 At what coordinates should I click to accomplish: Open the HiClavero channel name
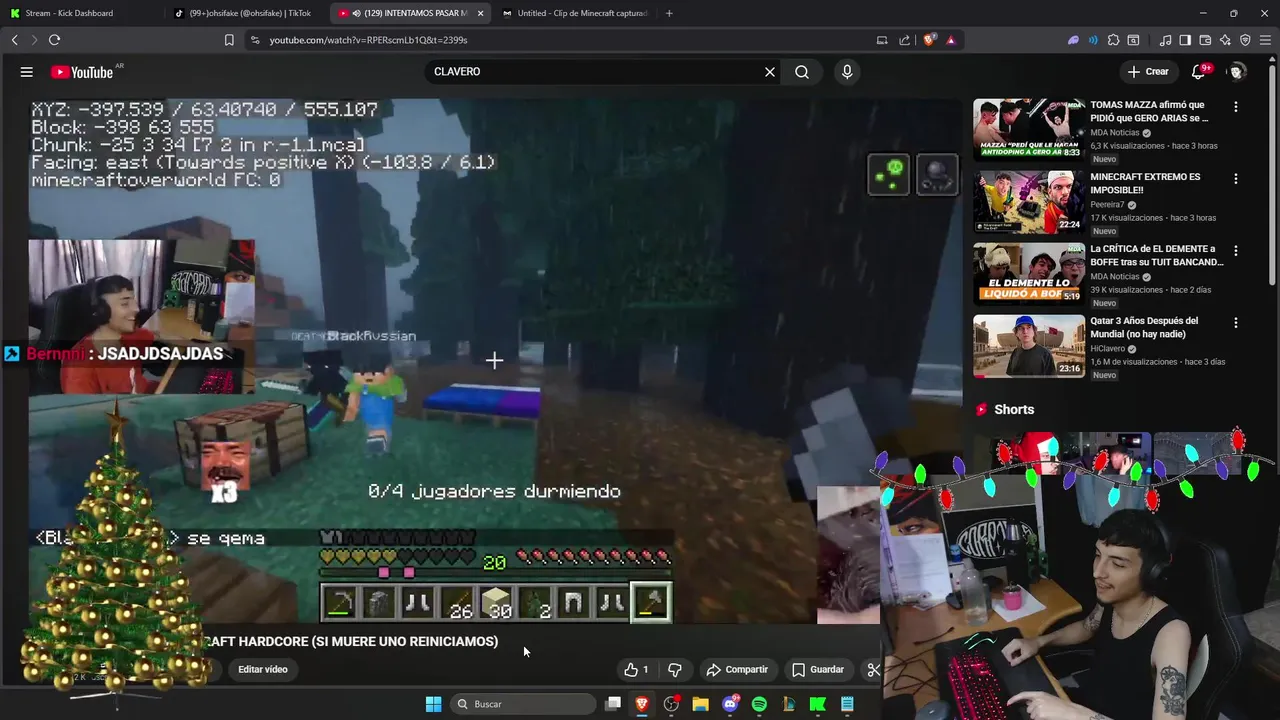coord(1107,349)
